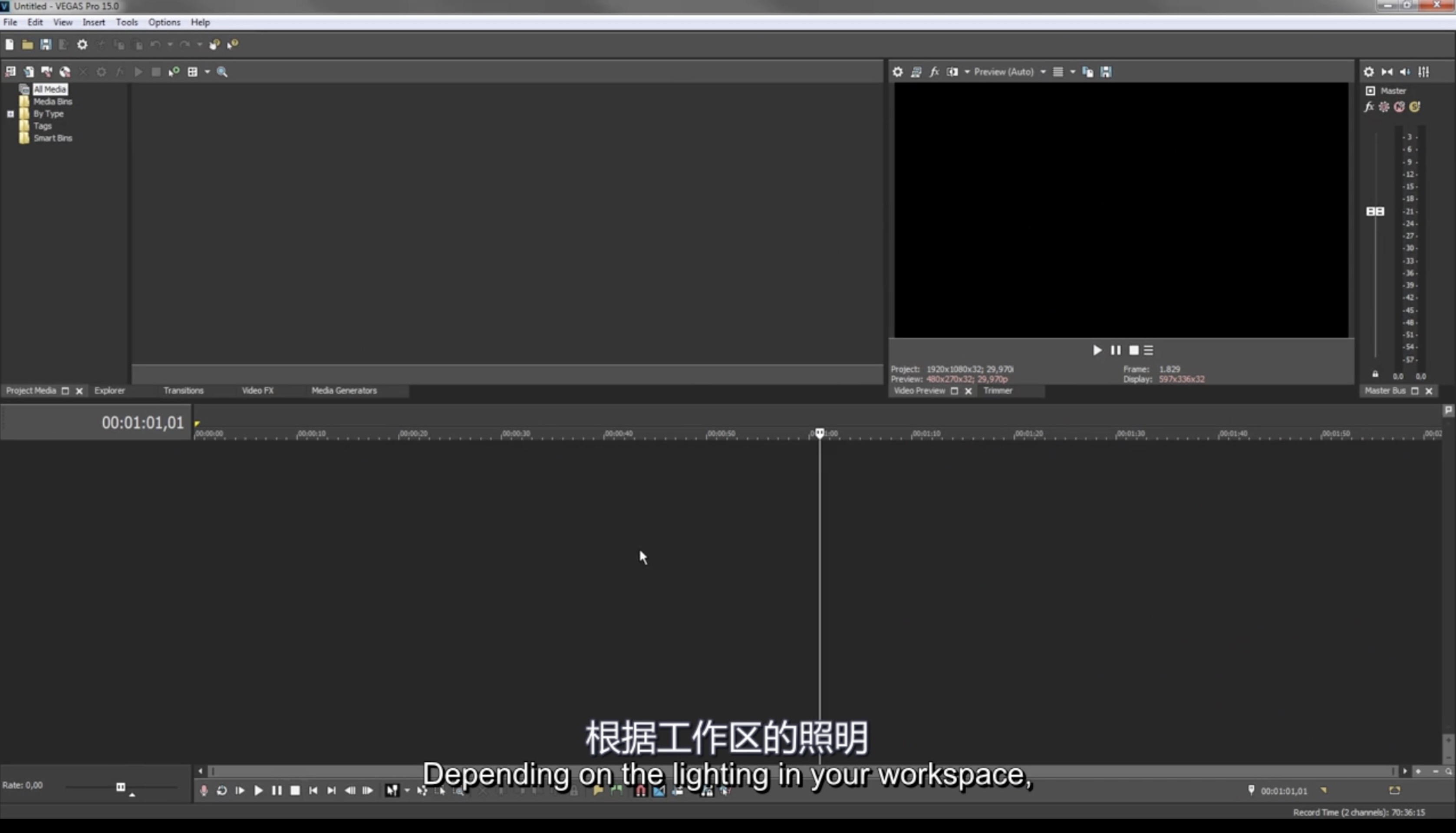Open the Insert menu
The image size is (1456, 833).
tap(93, 22)
